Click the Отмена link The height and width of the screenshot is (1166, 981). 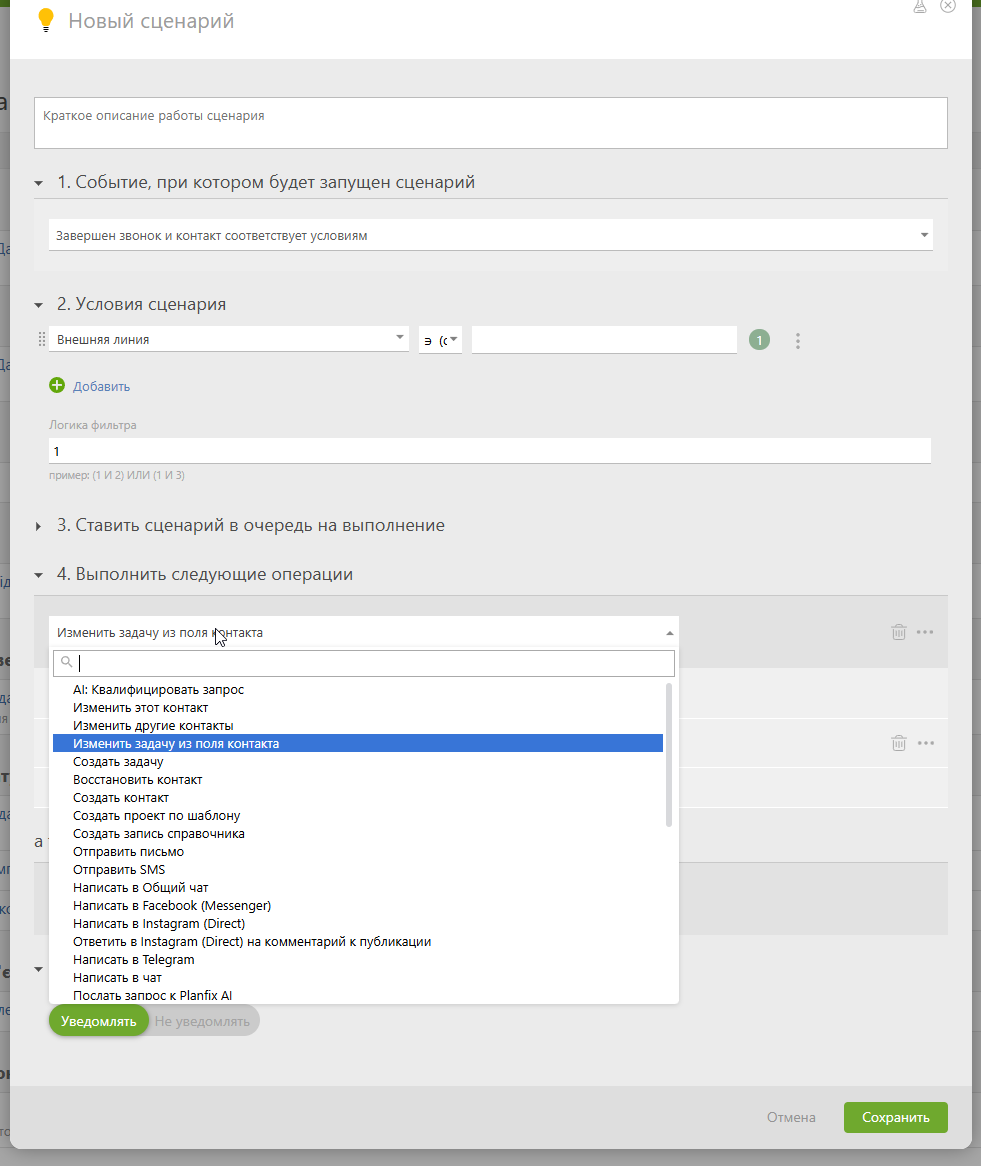pyautogui.click(x=791, y=1117)
